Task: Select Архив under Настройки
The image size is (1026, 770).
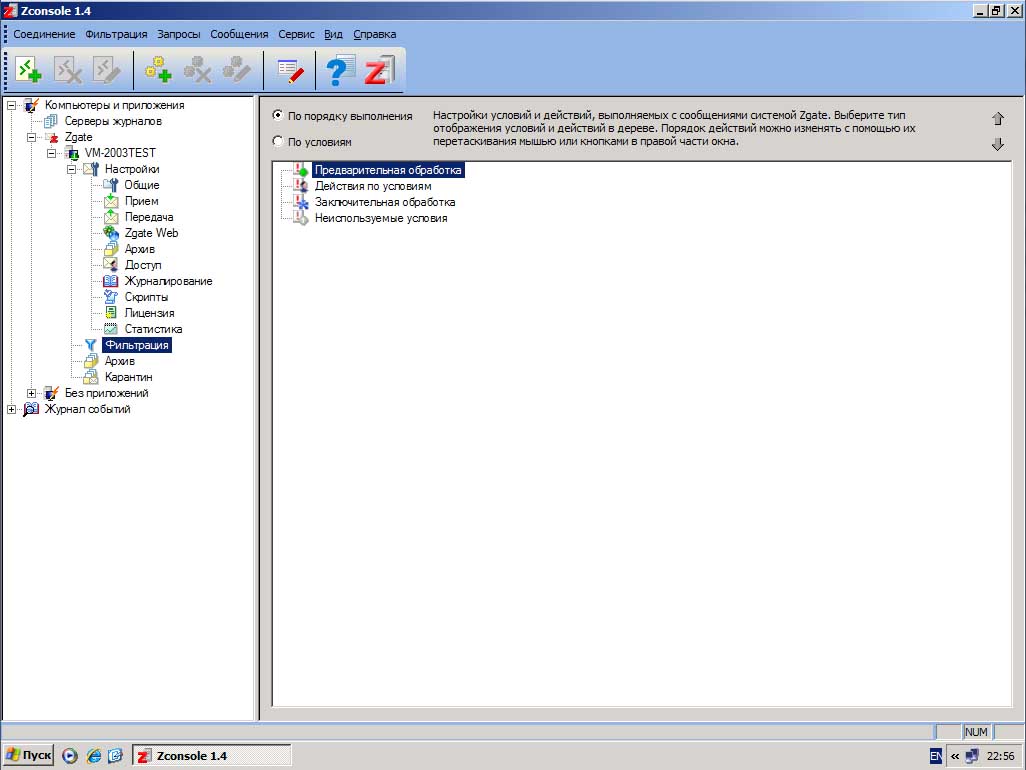Action: (139, 249)
